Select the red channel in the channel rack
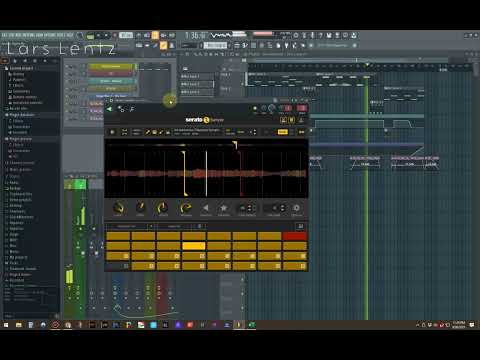This screenshot has width=480, height=360. point(111,74)
